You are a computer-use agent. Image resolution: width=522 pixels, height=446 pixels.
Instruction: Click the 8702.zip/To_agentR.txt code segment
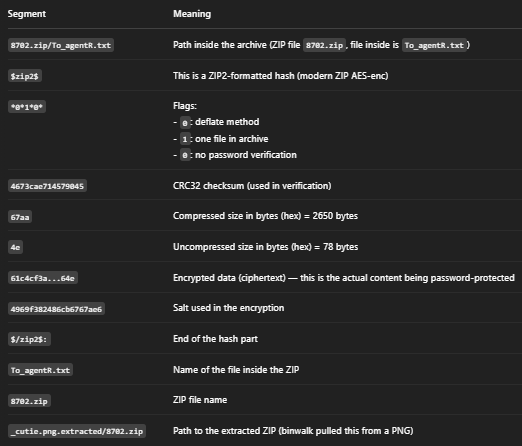click(61, 45)
